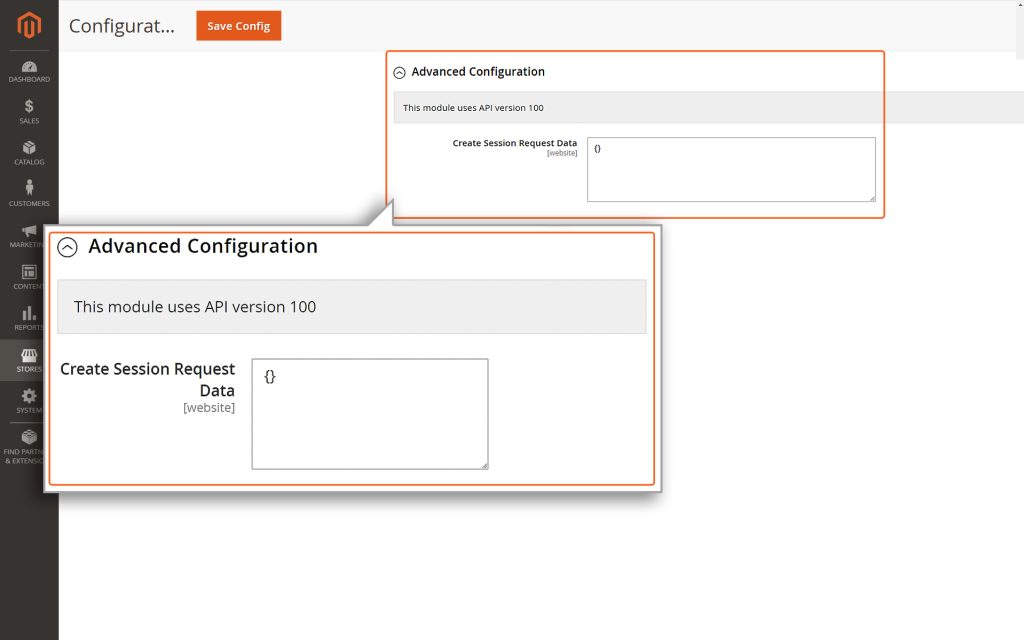
Task: Open the Stores menu in the sidebar
Action: click(x=28, y=360)
